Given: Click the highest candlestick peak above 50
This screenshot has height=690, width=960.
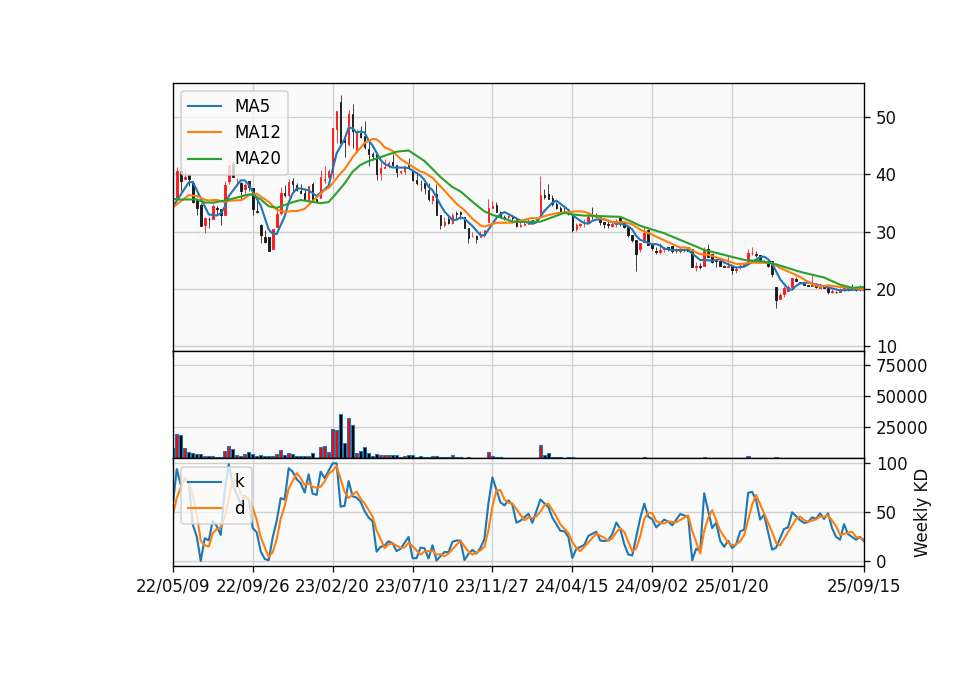Looking at the screenshot, I should (341, 119).
